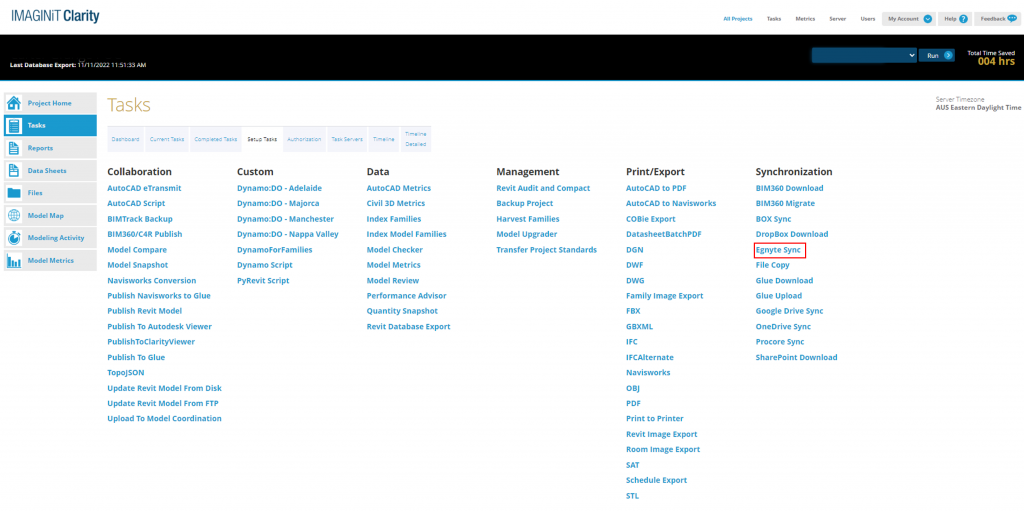Open Server in the top navigation
Screen dimensions: 1024x511
click(838, 19)
